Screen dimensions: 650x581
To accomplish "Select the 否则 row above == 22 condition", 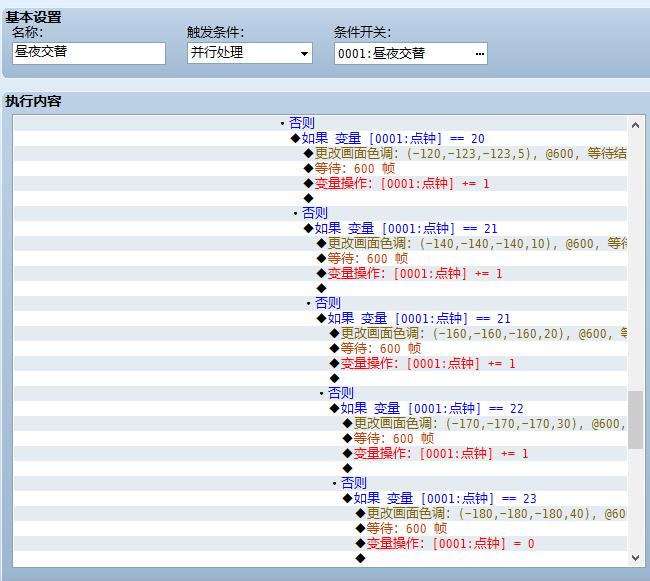I will tap(320, 393).
